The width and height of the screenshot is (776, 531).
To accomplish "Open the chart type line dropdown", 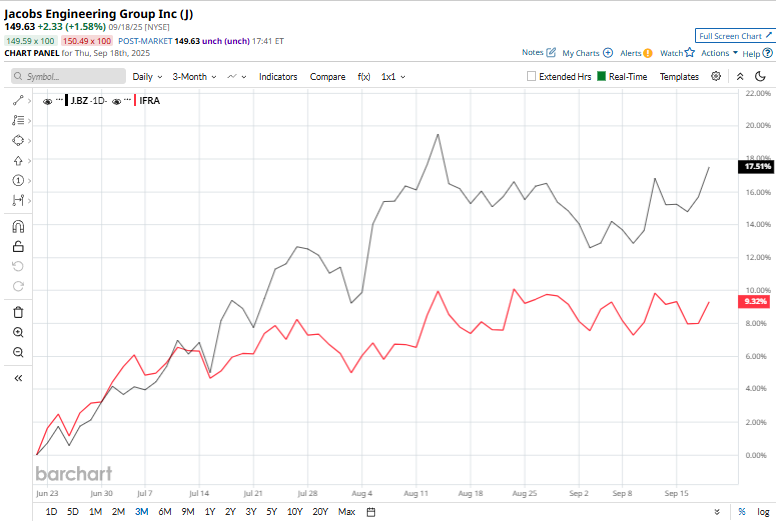I will (x=237, y=77).
